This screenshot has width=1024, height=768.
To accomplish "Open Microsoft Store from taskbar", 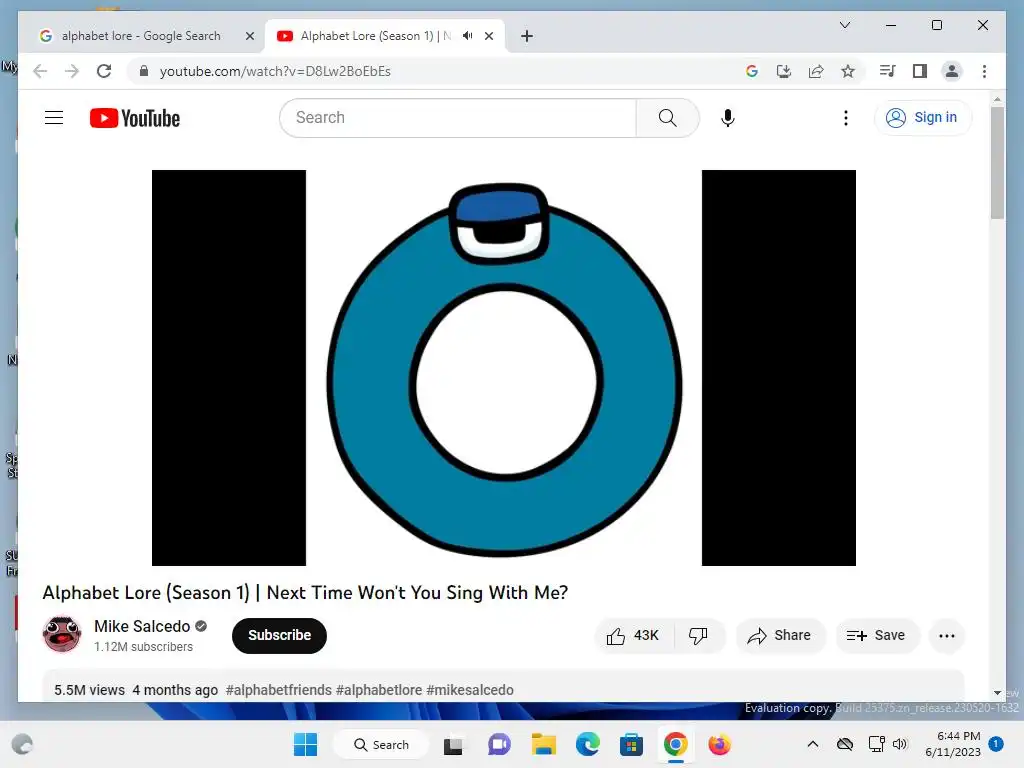I will tap(631, 744).
